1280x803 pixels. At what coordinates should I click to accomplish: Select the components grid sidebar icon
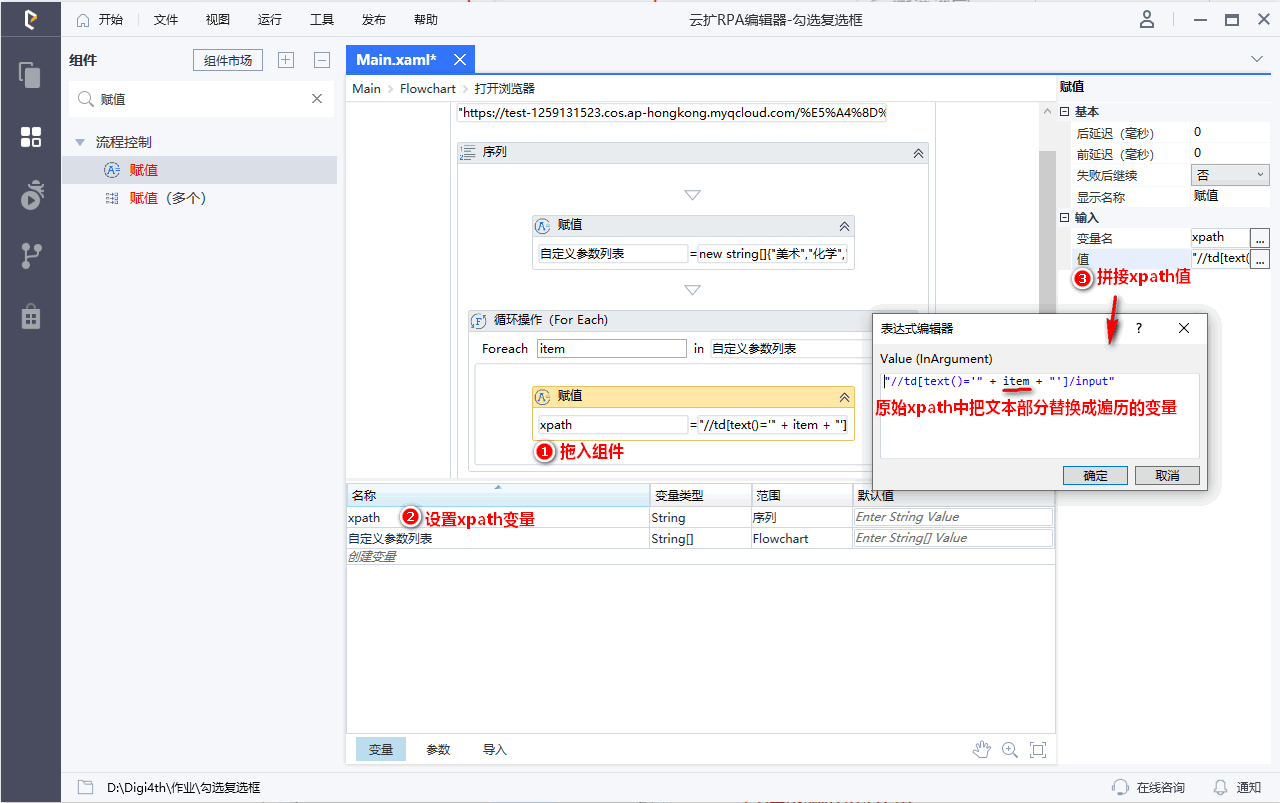pyautogui.click(x=30, y=137)
